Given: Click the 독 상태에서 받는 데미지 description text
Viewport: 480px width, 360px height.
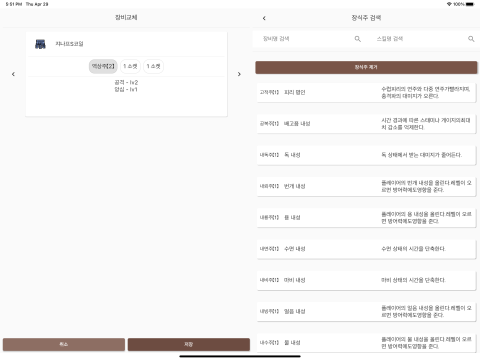Looking at the screenshot, I should point(422,155).
